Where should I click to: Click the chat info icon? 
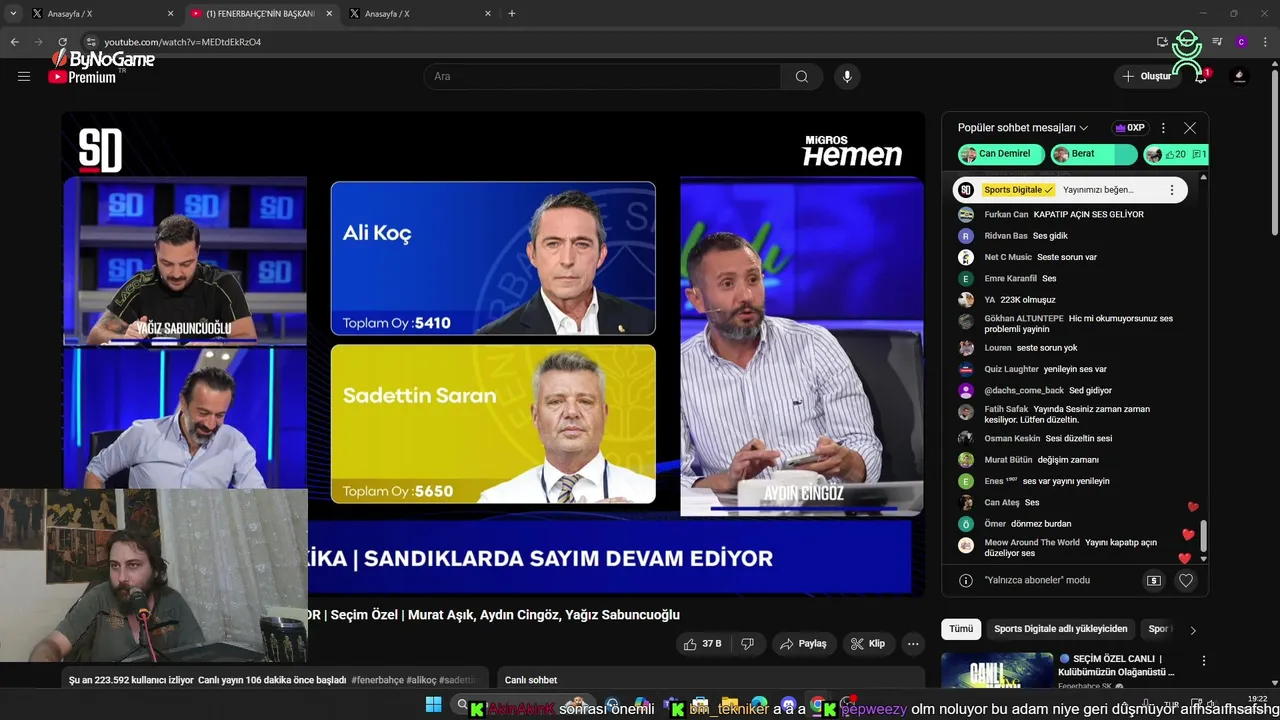click(x=965, y=580)
